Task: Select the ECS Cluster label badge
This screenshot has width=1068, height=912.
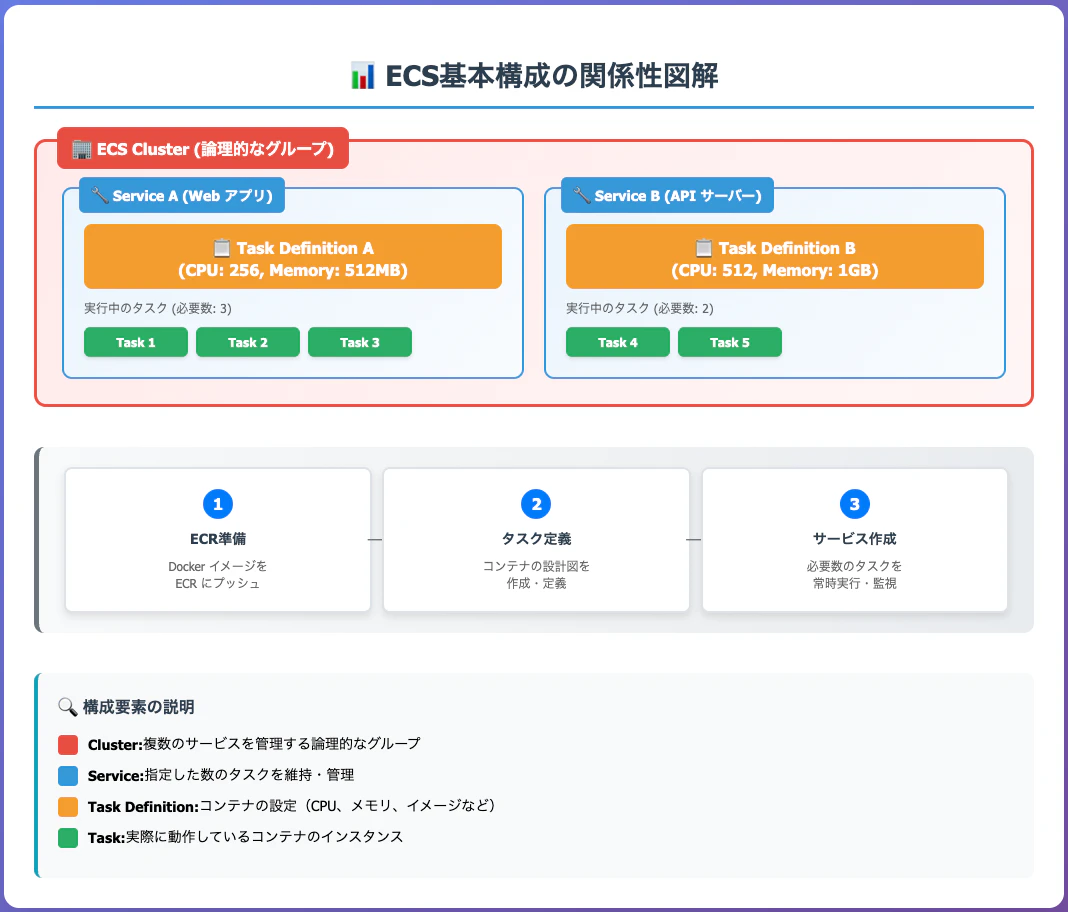Action: (203, 148)
